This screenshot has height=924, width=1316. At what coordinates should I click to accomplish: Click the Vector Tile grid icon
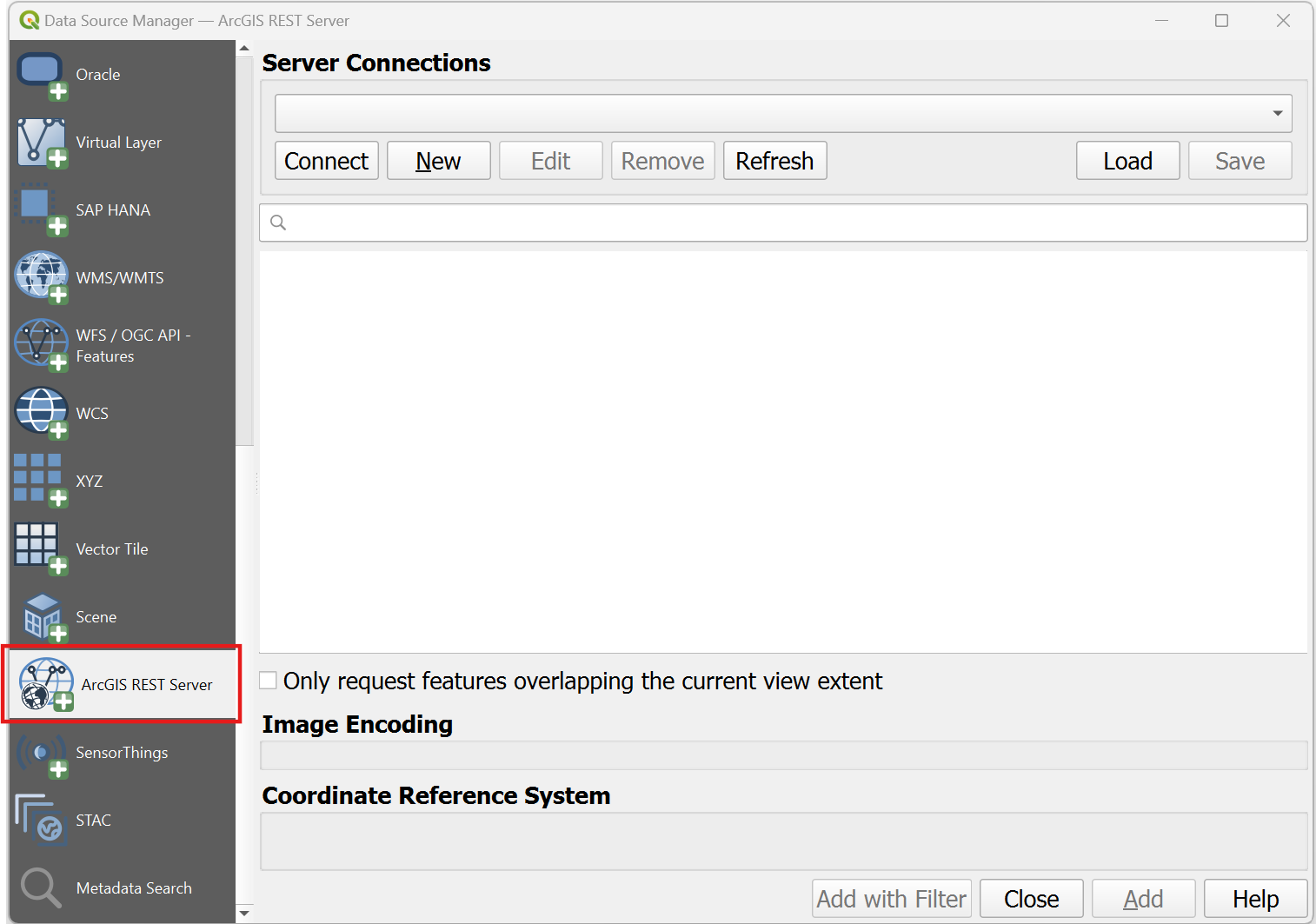click(x=41, y=549)
